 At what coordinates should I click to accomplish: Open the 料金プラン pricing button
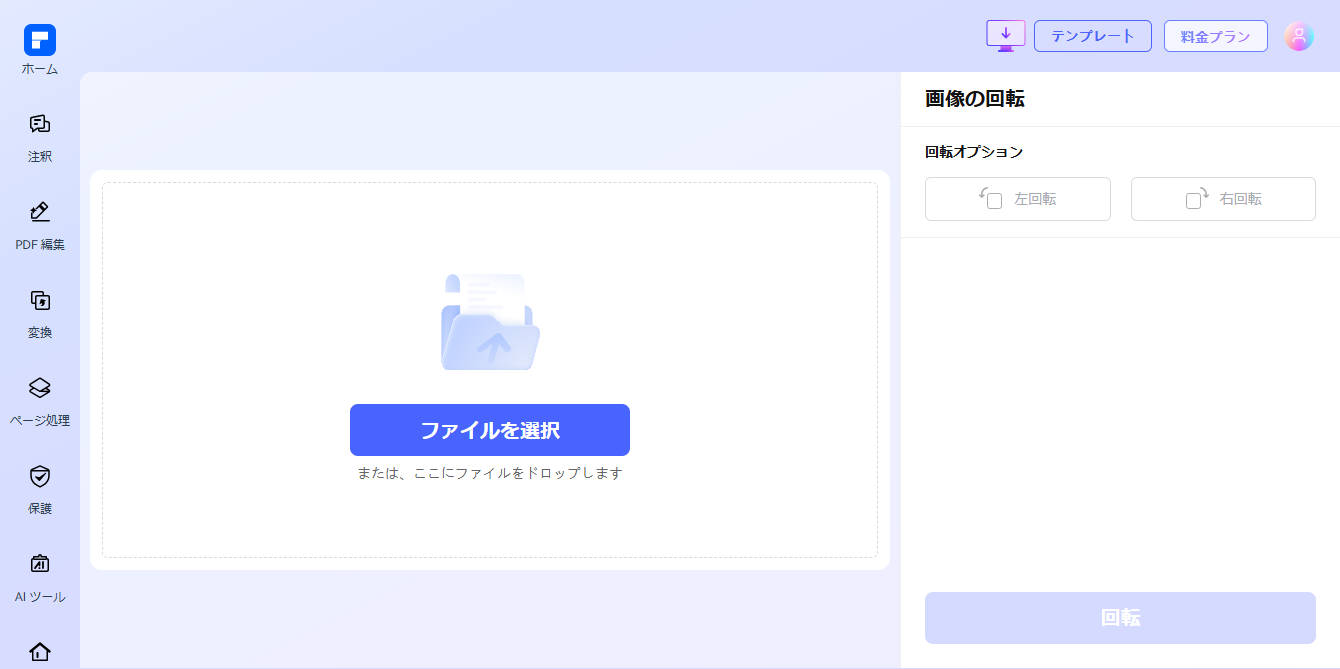point(1216,36)
